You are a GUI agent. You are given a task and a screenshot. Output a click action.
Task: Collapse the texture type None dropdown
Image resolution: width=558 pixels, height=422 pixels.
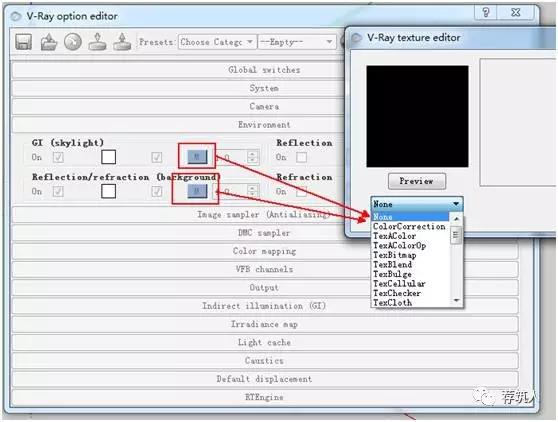coord(417,204)
